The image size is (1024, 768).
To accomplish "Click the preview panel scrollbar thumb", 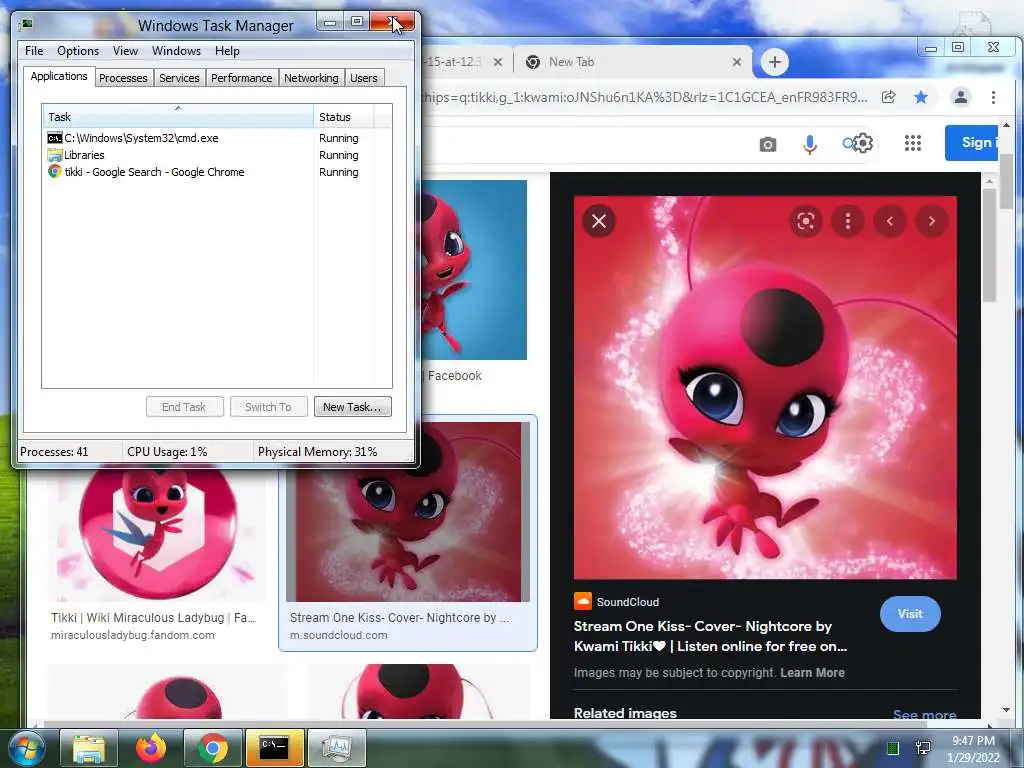I will [989, 245].
